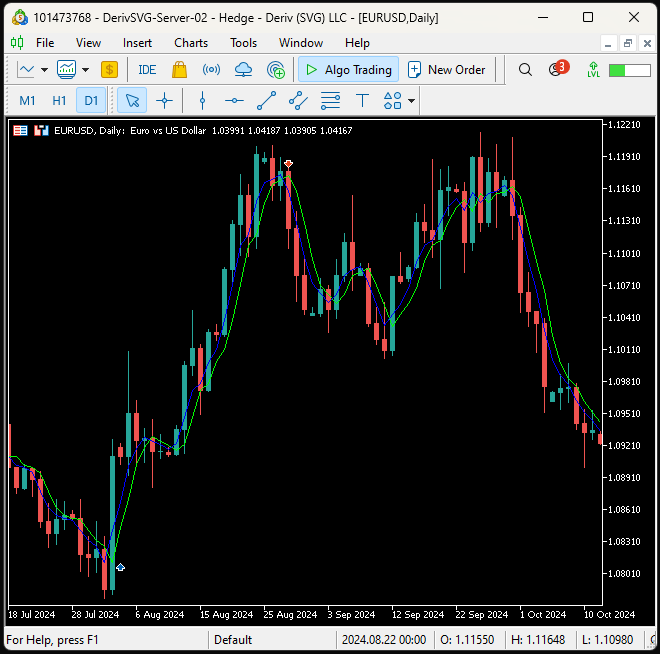Click the 1.12210 price scale label

(x=624, y=125)
